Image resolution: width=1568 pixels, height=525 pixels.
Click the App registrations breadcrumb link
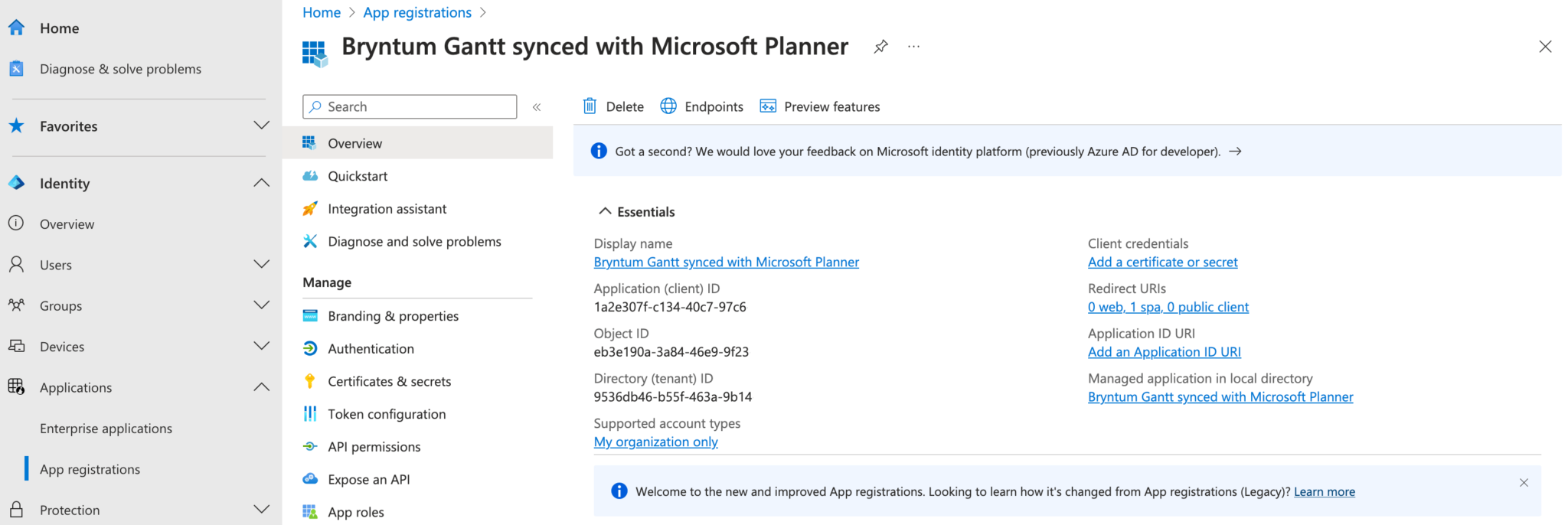417,12
